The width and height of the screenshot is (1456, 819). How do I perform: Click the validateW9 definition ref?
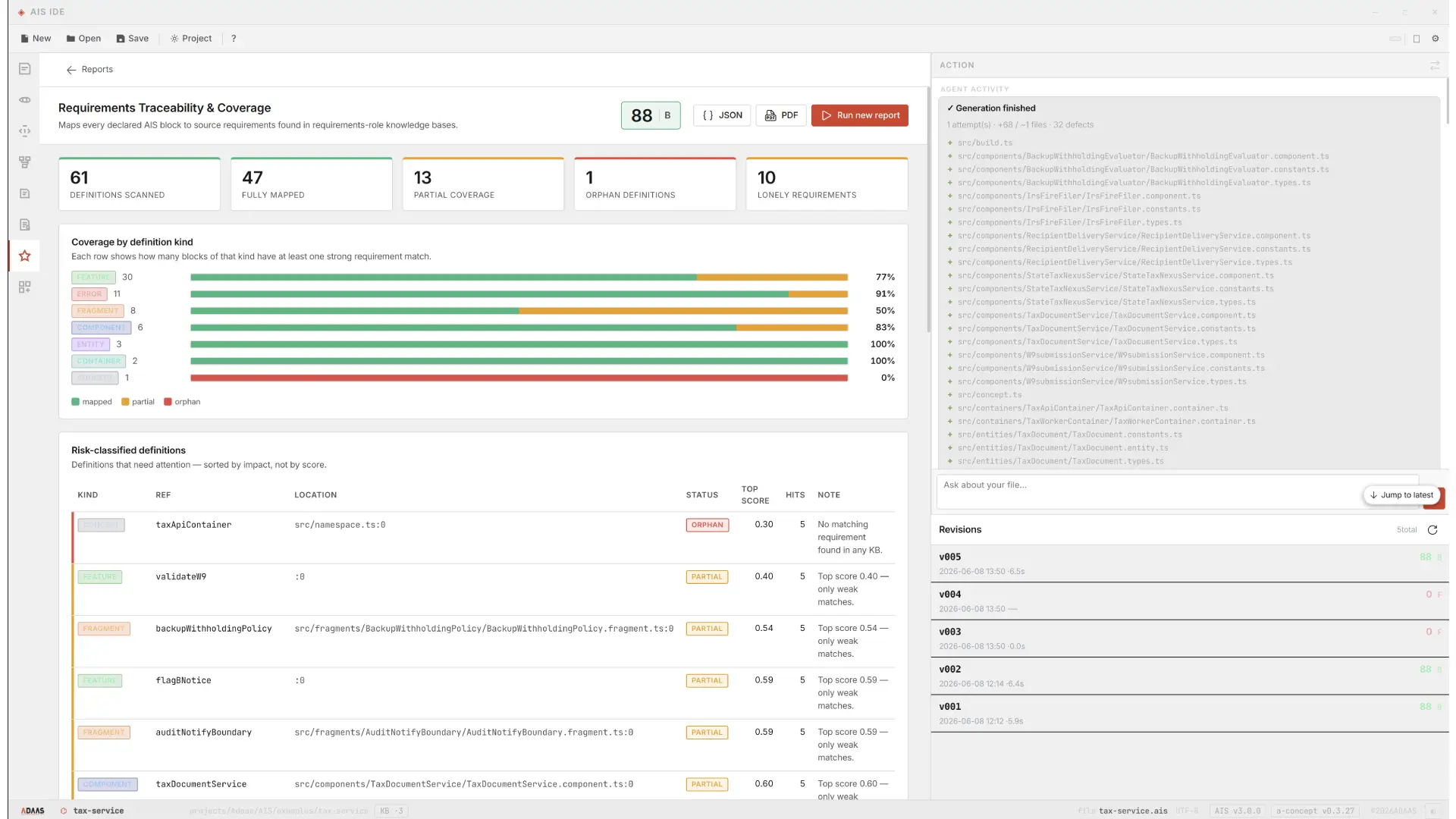point(181,577)
